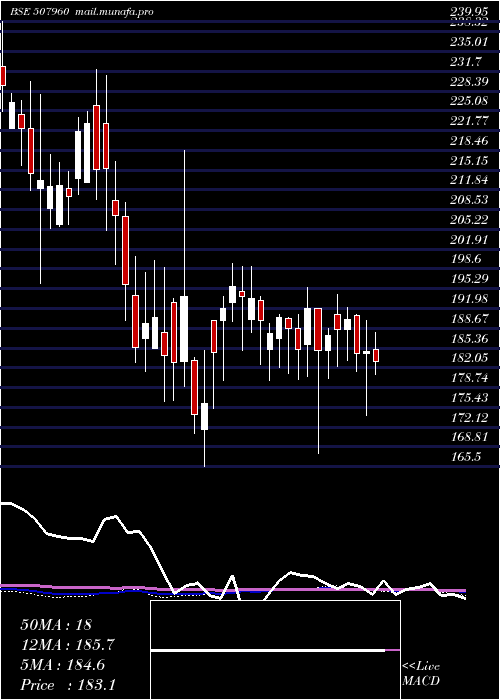Select the 175.43 price axis label
This screenshot has height=700, width=500.
pos(468,398)
